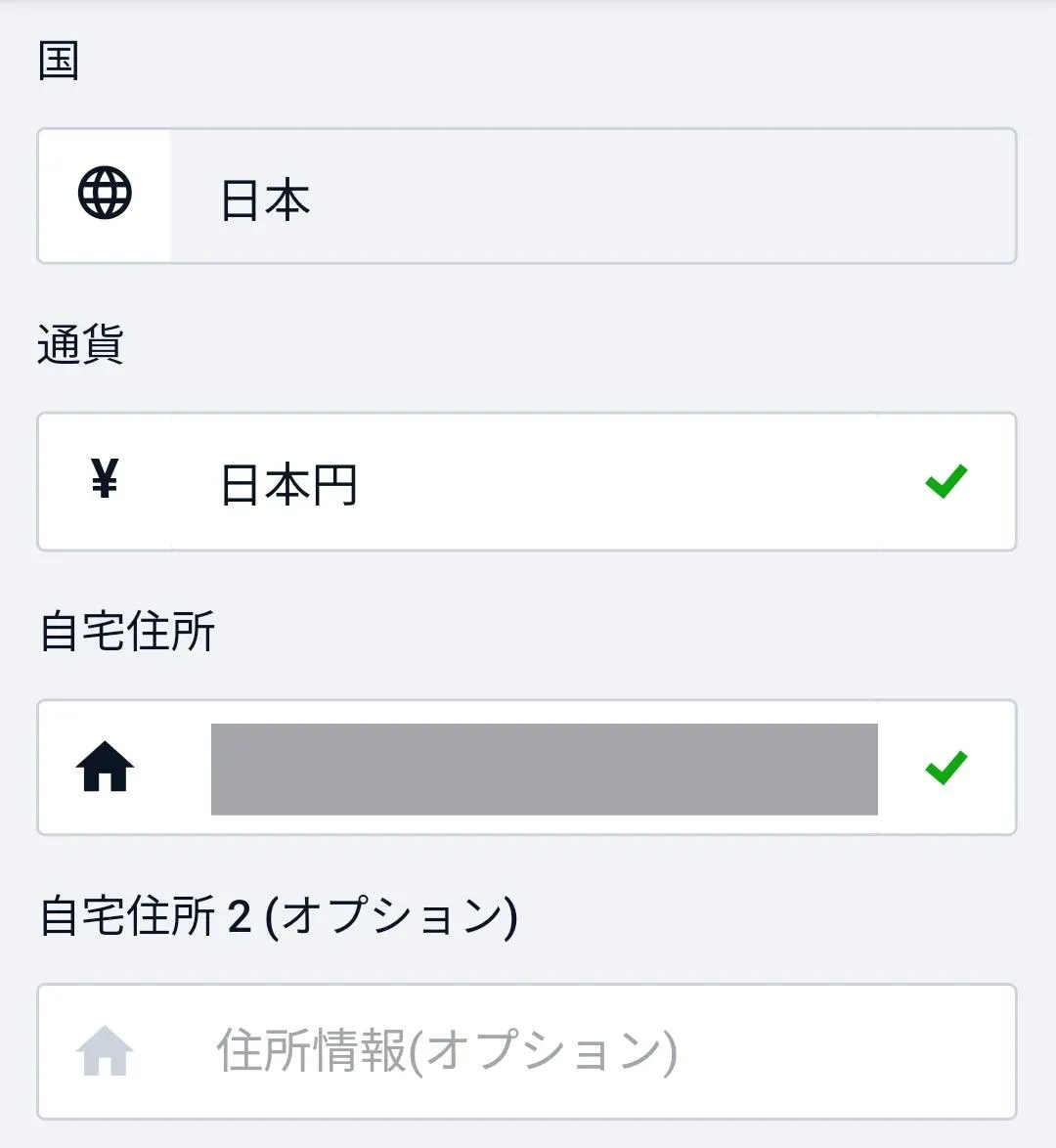The height and width of the screenshot is (1148, 1056).
Task: Click the black home icon in 自宅住所 field
Action: (x=105, y=767)
